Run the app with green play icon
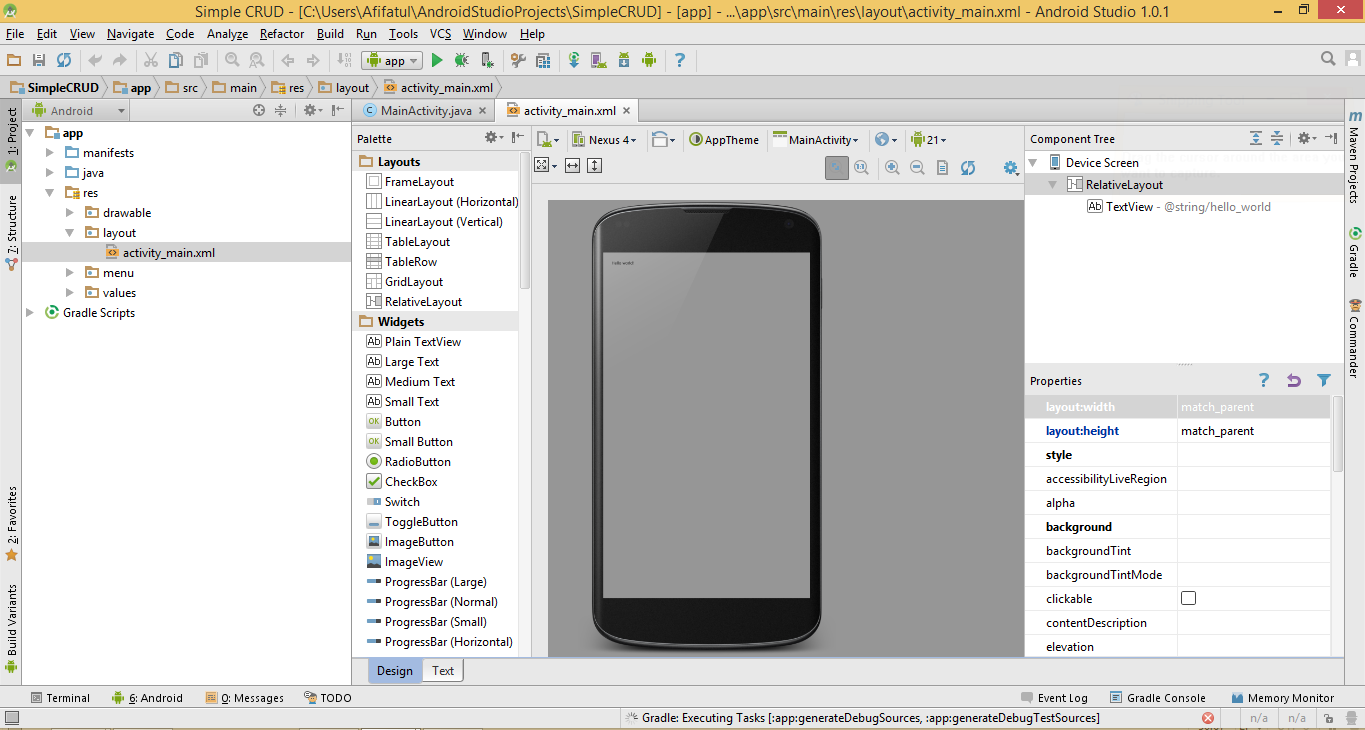Image resolution: width=1365 pixels, height=730 pixels. [x=437, y=60]
